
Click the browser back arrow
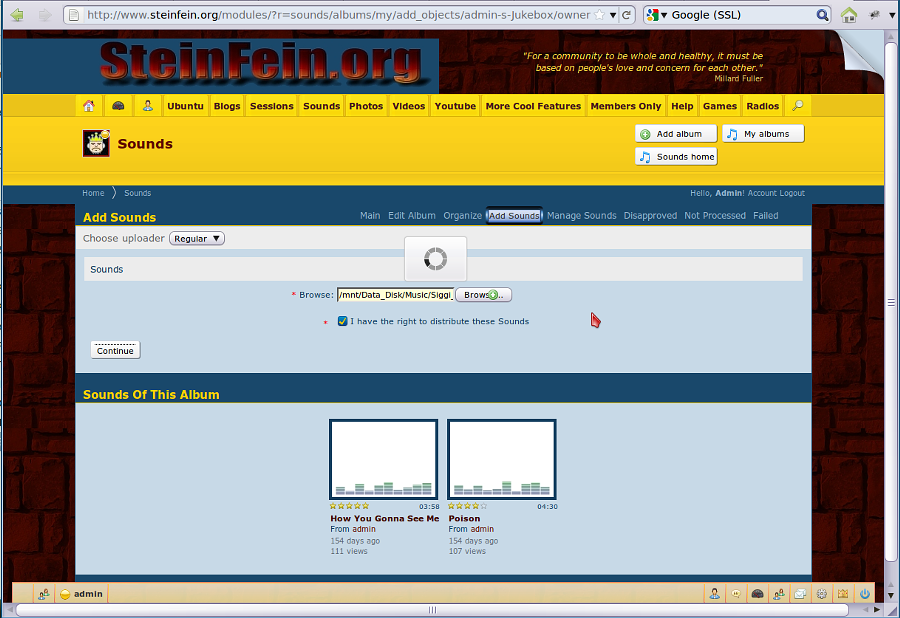18,15
